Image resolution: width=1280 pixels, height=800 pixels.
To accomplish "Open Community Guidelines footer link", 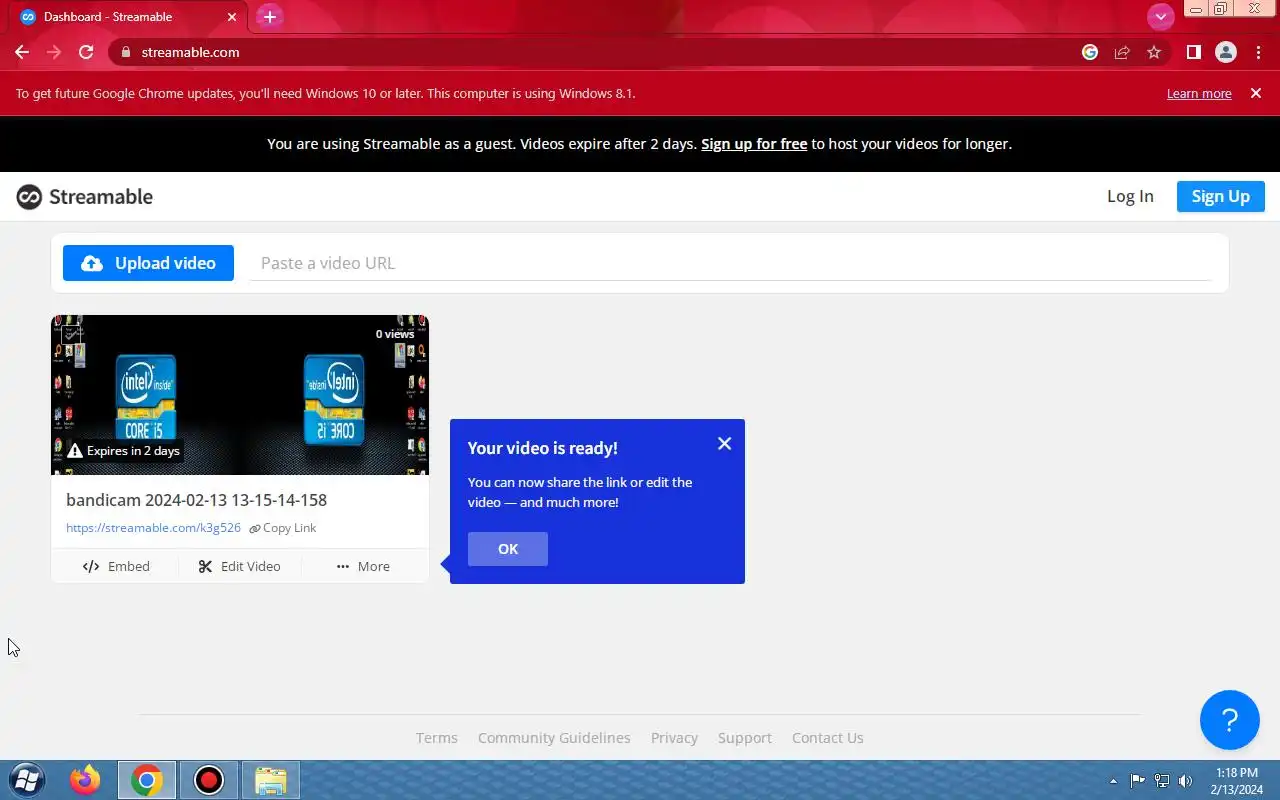I will 554,738.
